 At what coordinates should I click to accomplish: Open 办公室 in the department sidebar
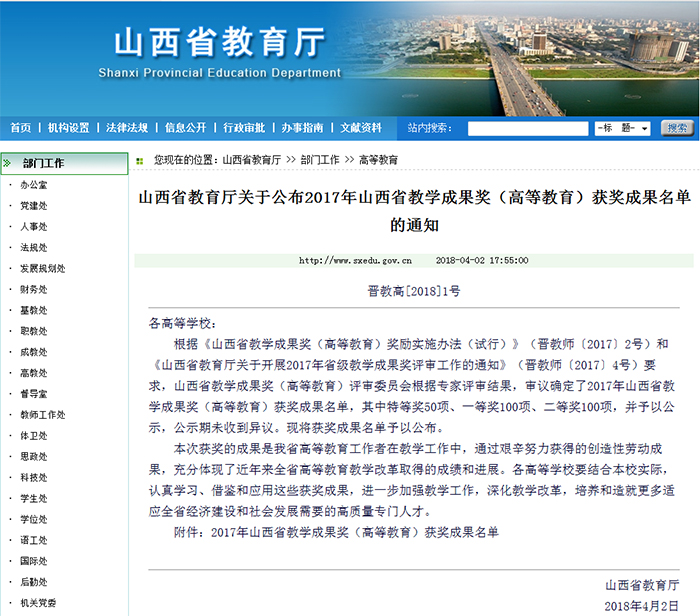point(34,185)
